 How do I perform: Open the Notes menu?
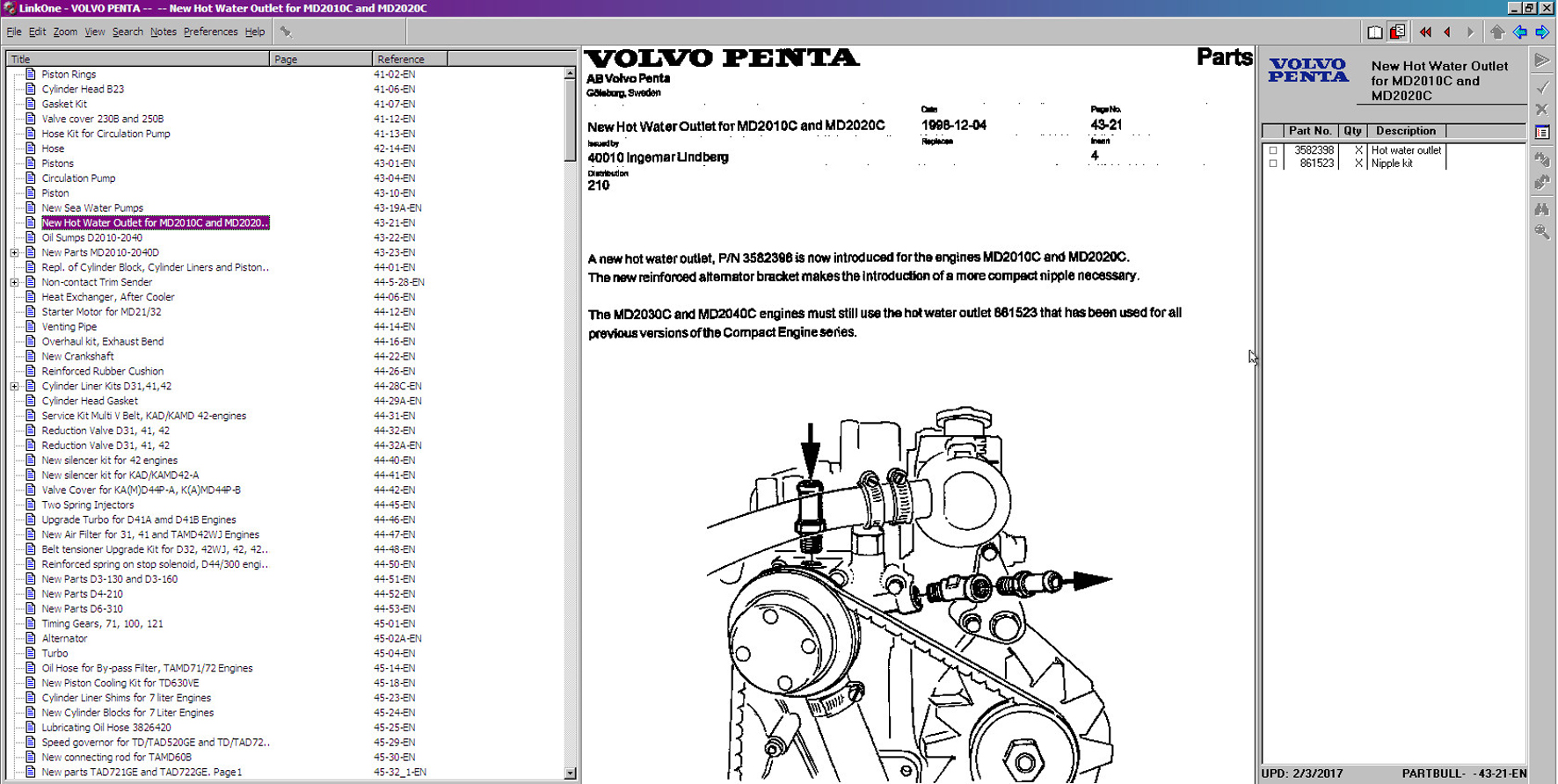pos(163,32)
